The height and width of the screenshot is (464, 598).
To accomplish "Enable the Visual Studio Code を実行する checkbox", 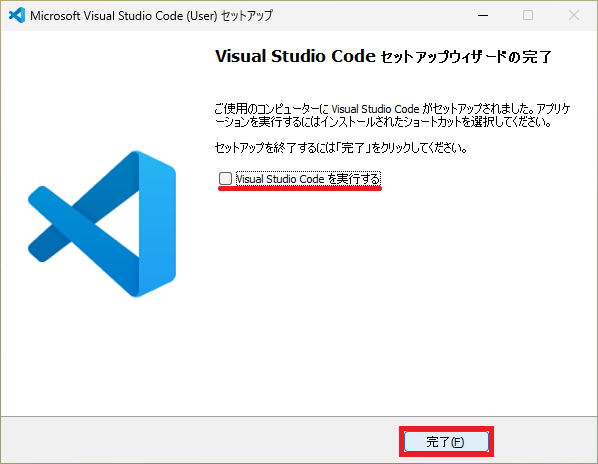I will click(x=225, y=178).
